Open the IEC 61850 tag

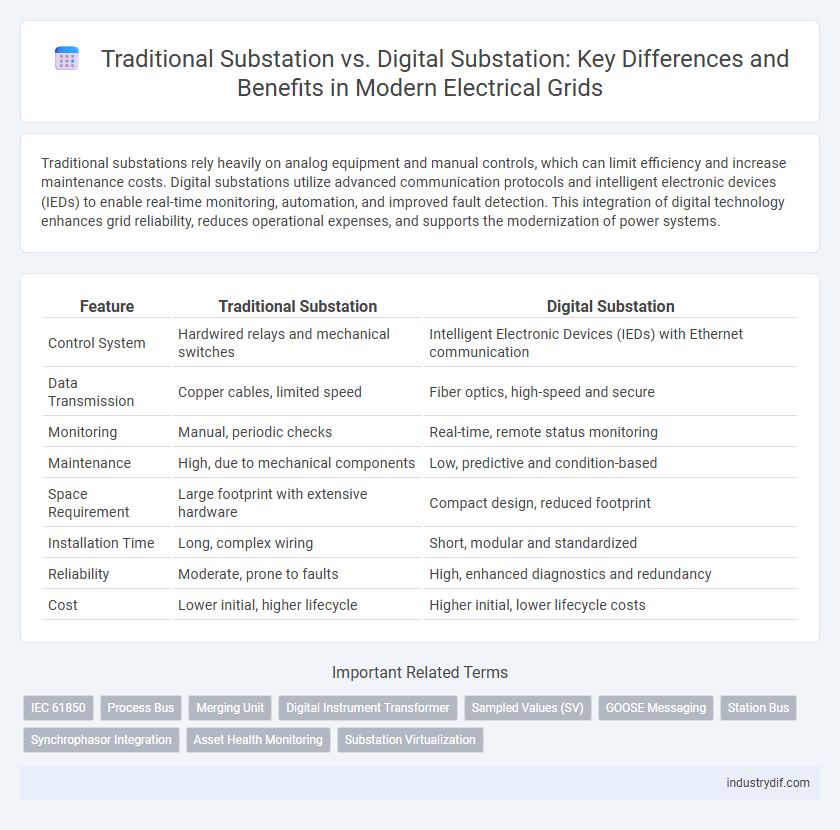pos(58,708)
